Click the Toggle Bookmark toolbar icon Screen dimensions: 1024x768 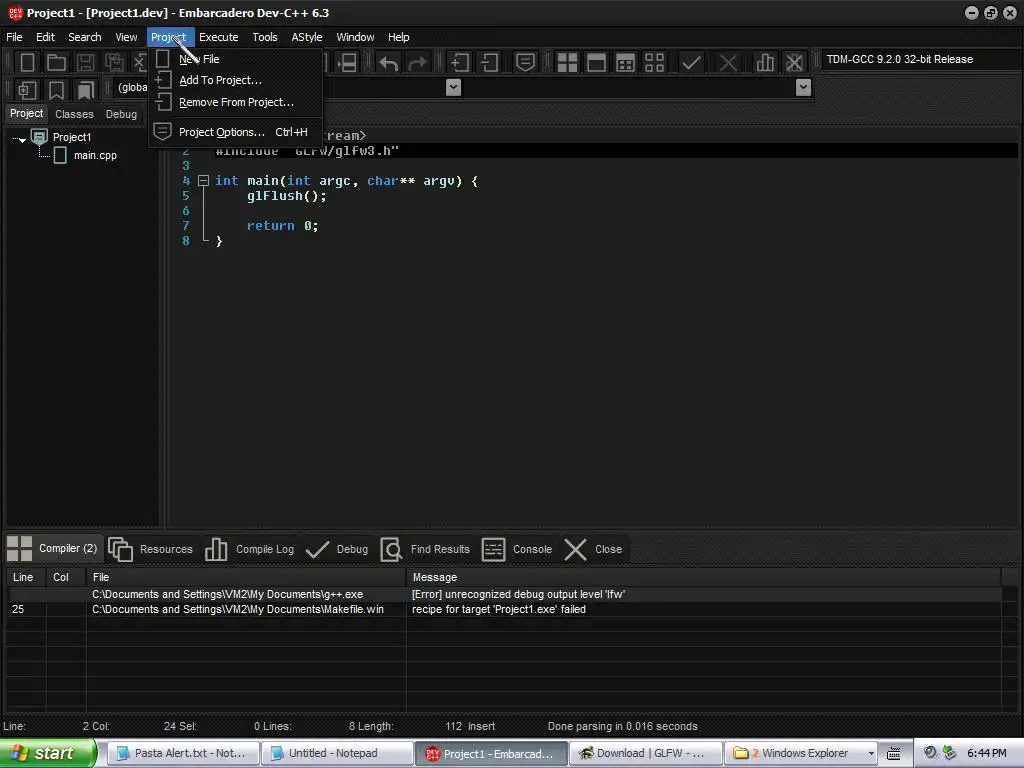pyautogui.click(x=57, y=89)
